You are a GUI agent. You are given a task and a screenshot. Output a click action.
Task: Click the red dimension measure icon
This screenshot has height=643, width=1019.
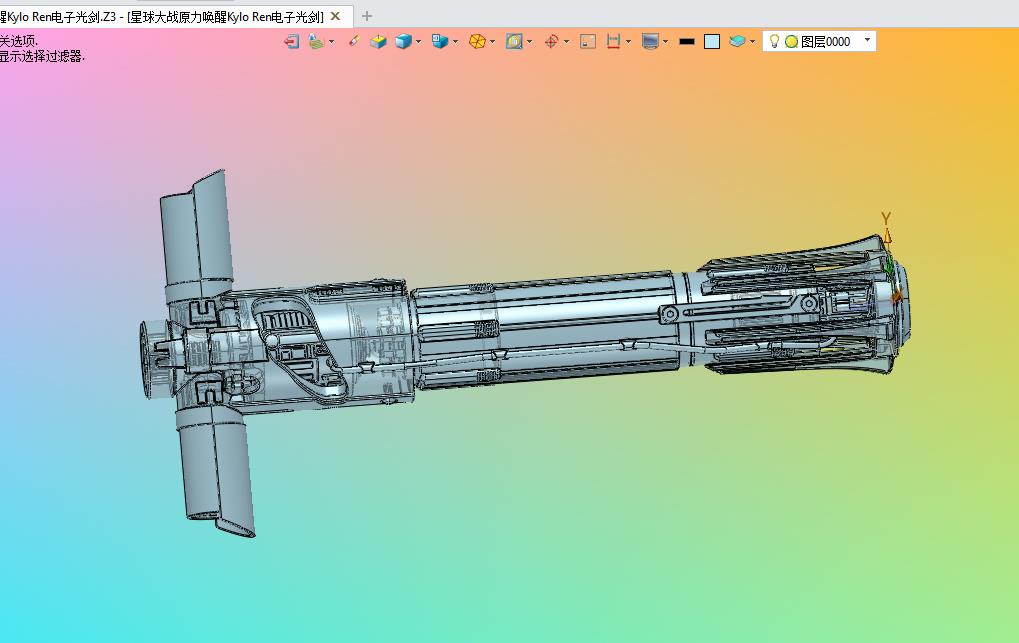click(x=613, y=42)
